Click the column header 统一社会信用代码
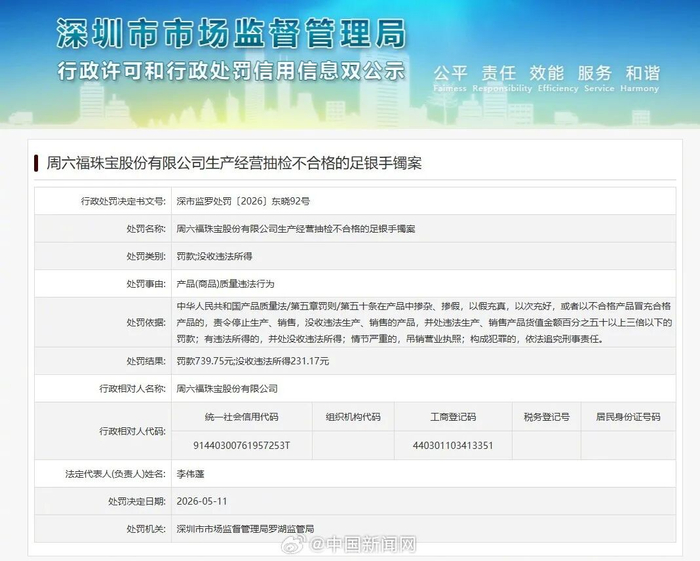This screenshot has height=561, width=700. [x=242, y=417]
